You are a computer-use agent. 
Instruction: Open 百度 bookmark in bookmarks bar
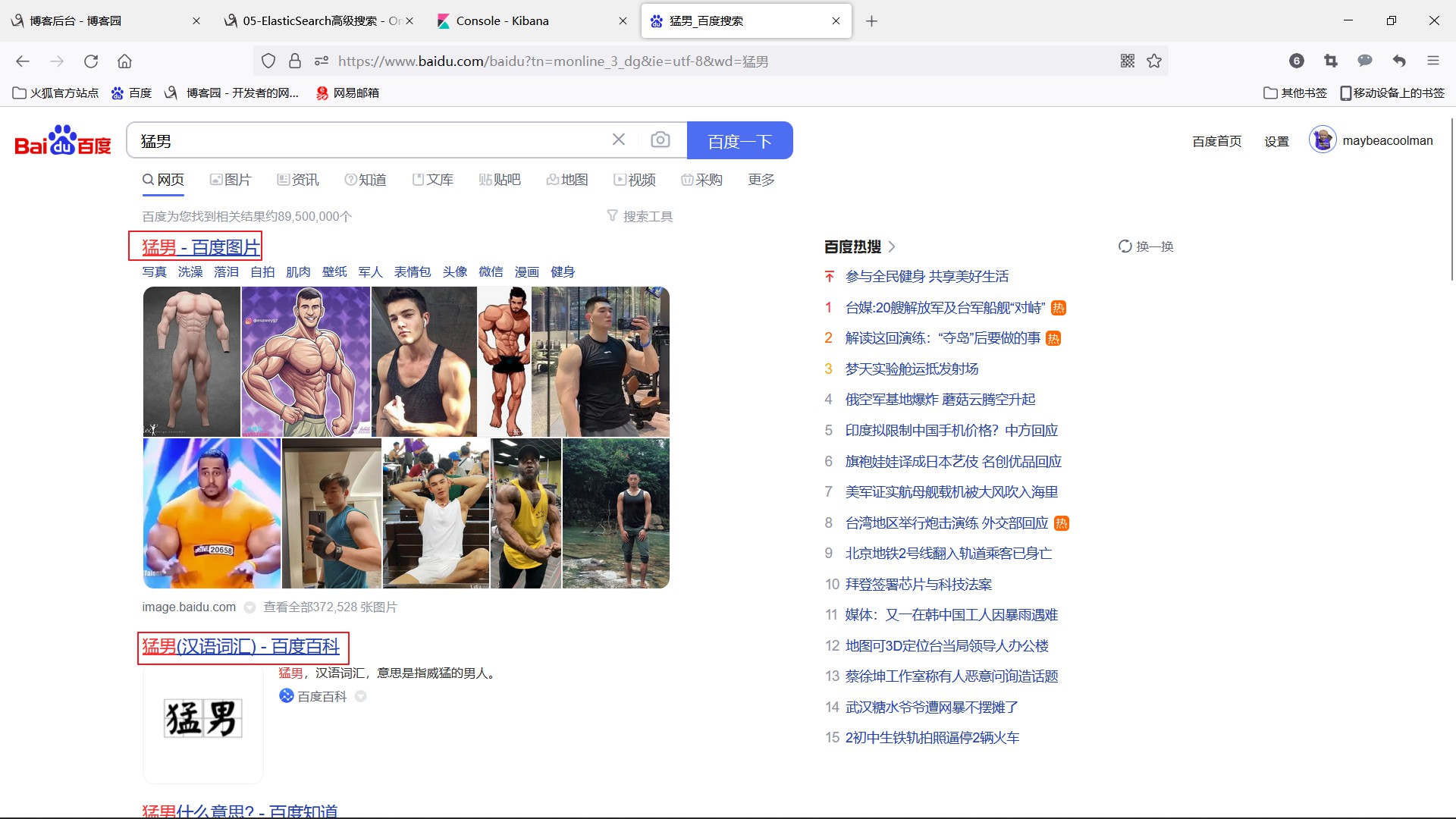[x=131, y=93]
